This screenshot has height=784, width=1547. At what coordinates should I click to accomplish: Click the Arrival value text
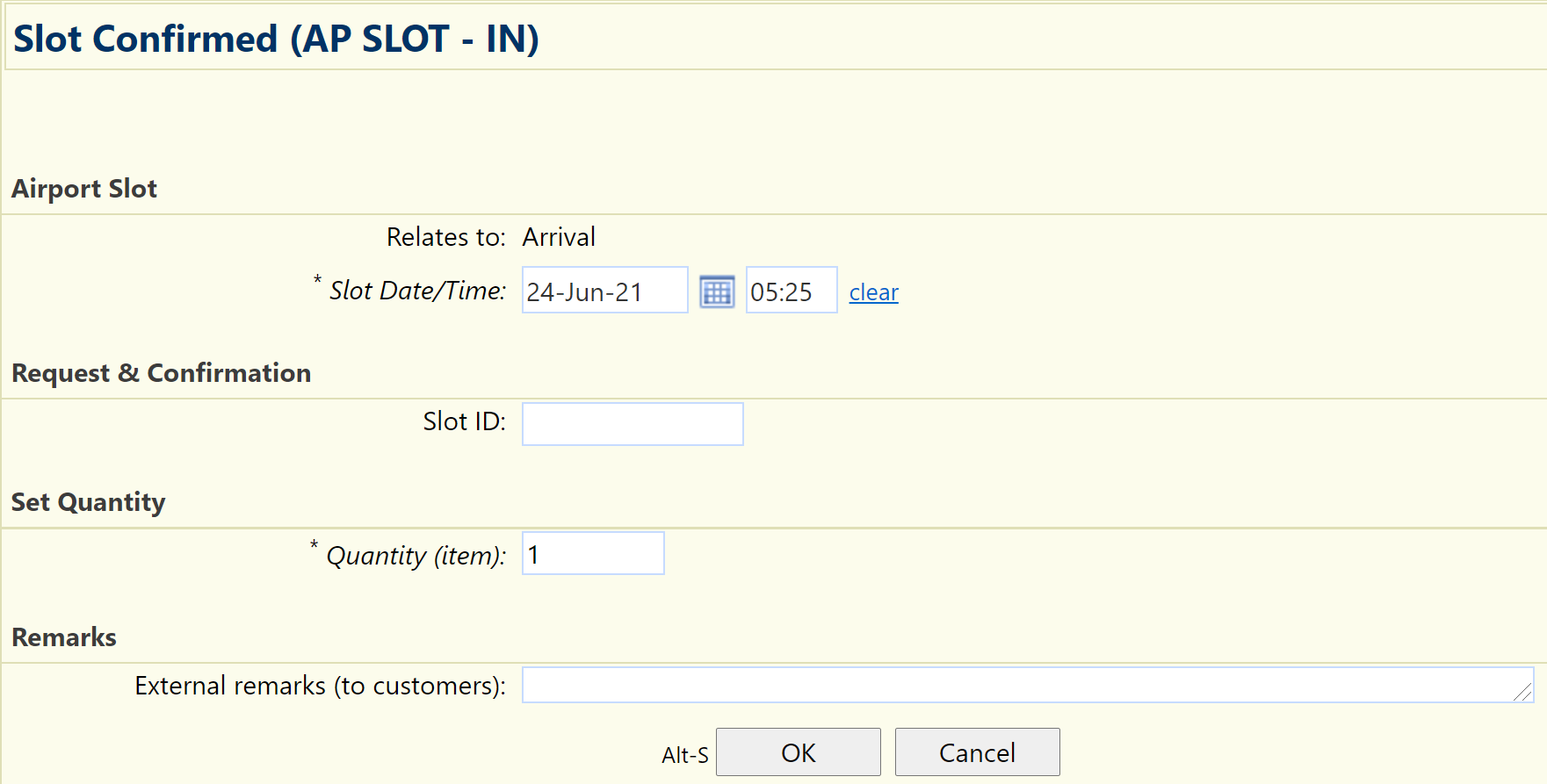tap(559, 237)
